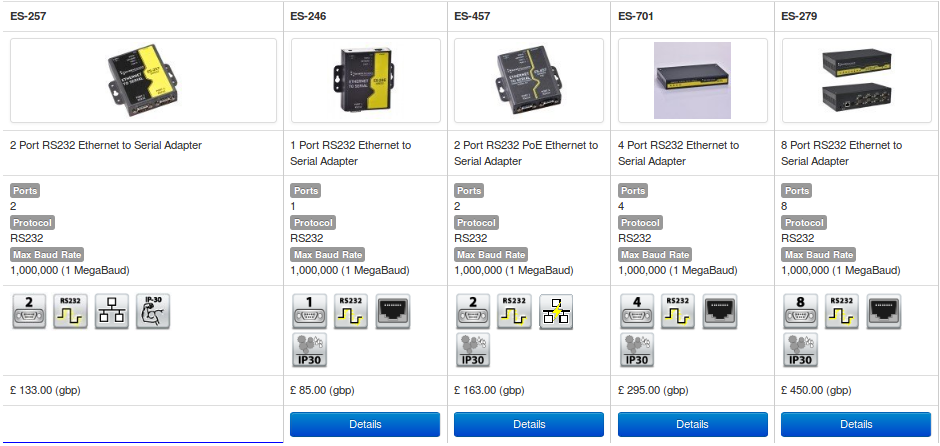Open the ES-257 product image
940x446 pixels.
coord(144,80)
